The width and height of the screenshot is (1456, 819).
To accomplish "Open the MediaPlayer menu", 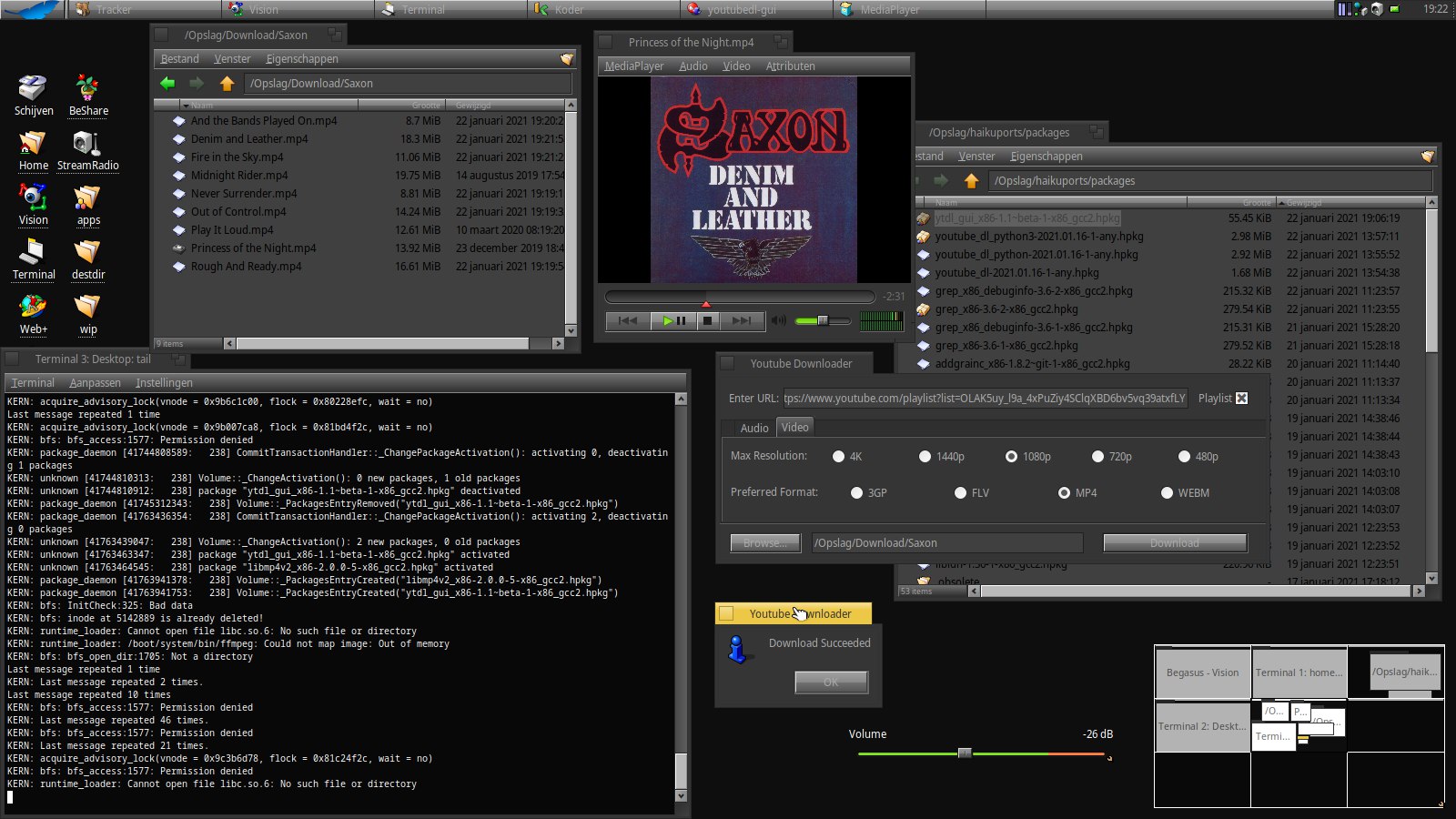I will pos(634,66).
